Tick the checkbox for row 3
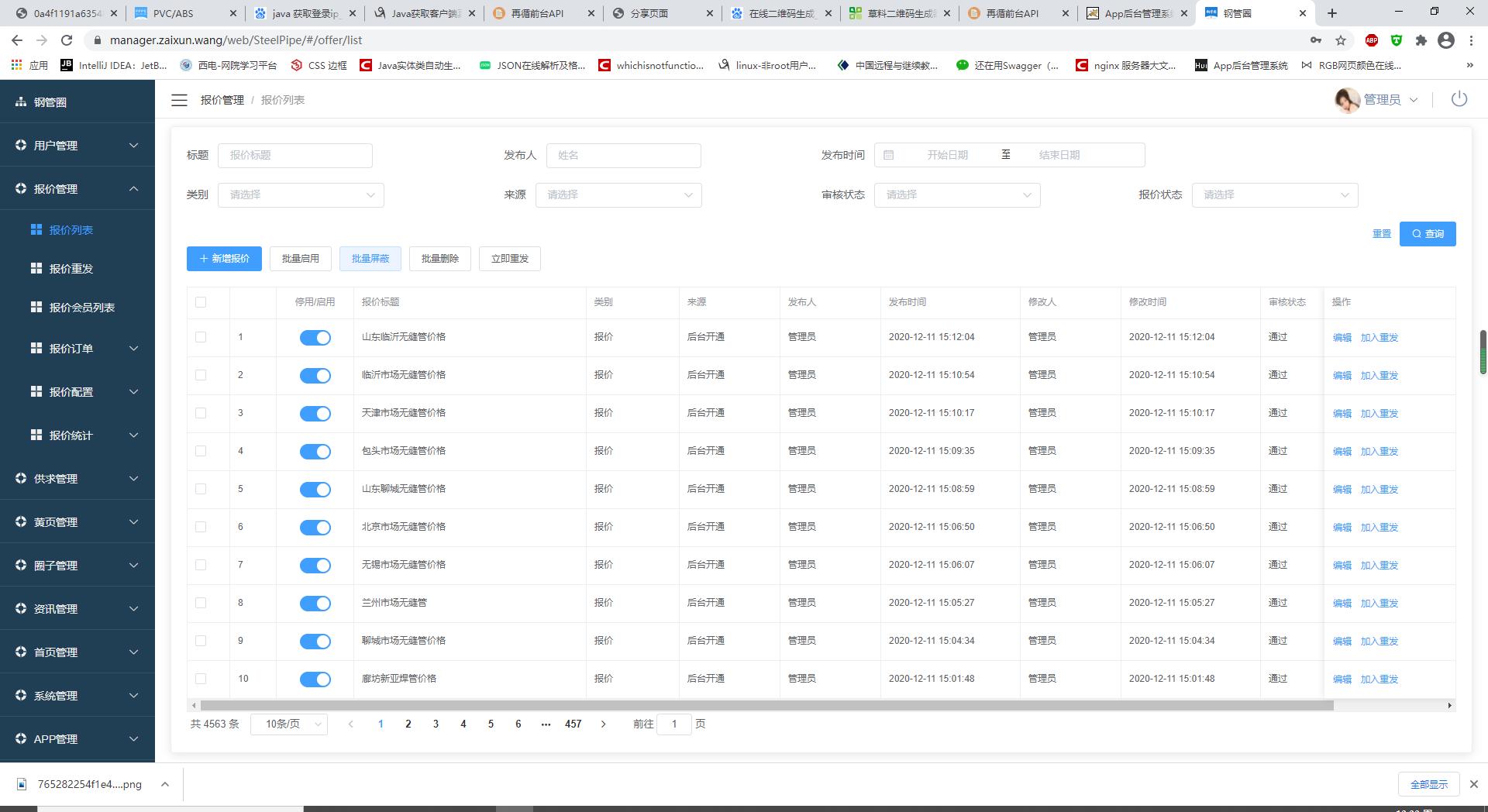Screen dimensions: 1488x812 point(201,413)
